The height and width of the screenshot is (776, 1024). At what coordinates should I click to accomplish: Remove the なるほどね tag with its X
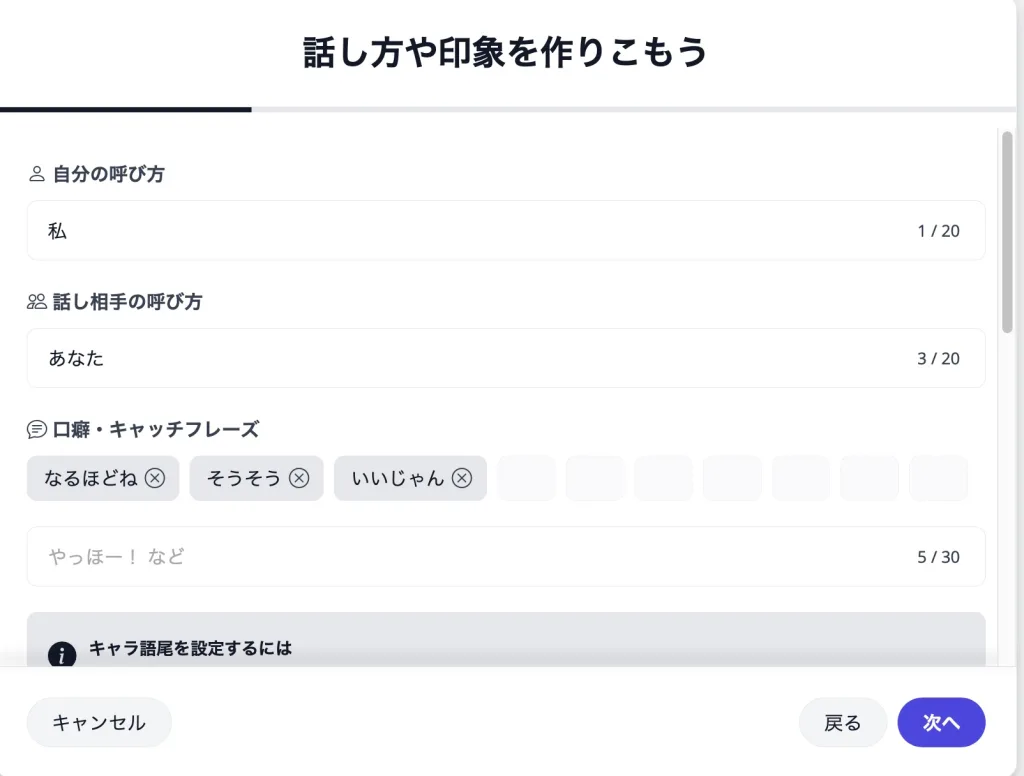coord(155,478)
